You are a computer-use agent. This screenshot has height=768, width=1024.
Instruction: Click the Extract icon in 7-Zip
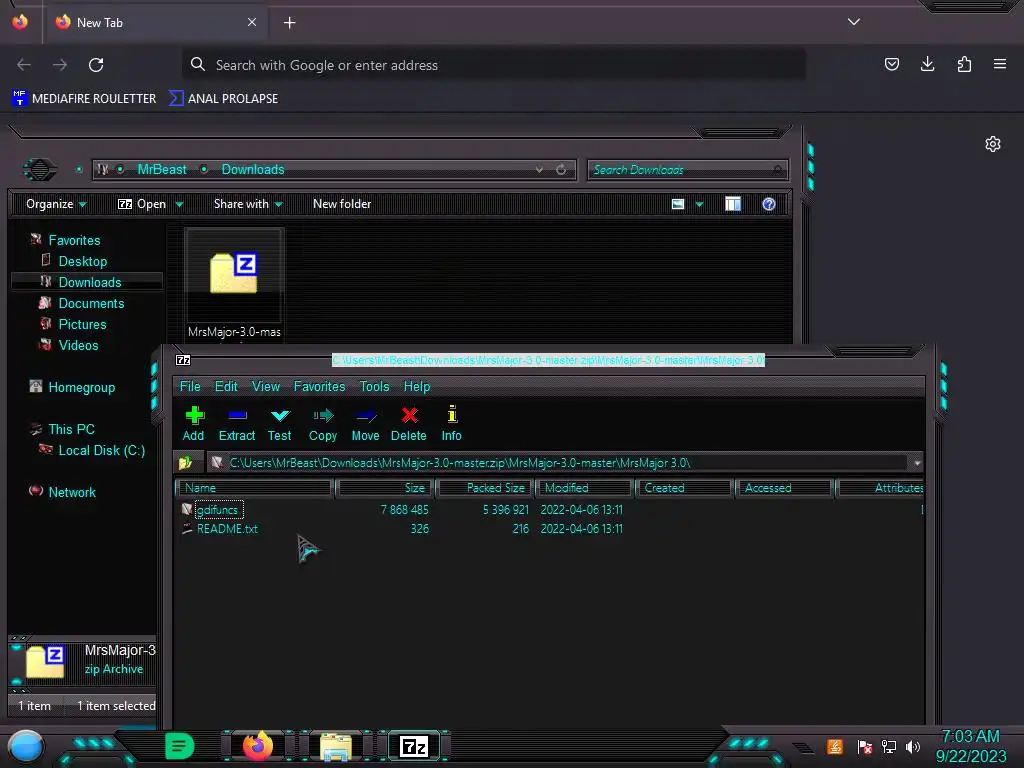pyautogui.click(x=236, y=424)
